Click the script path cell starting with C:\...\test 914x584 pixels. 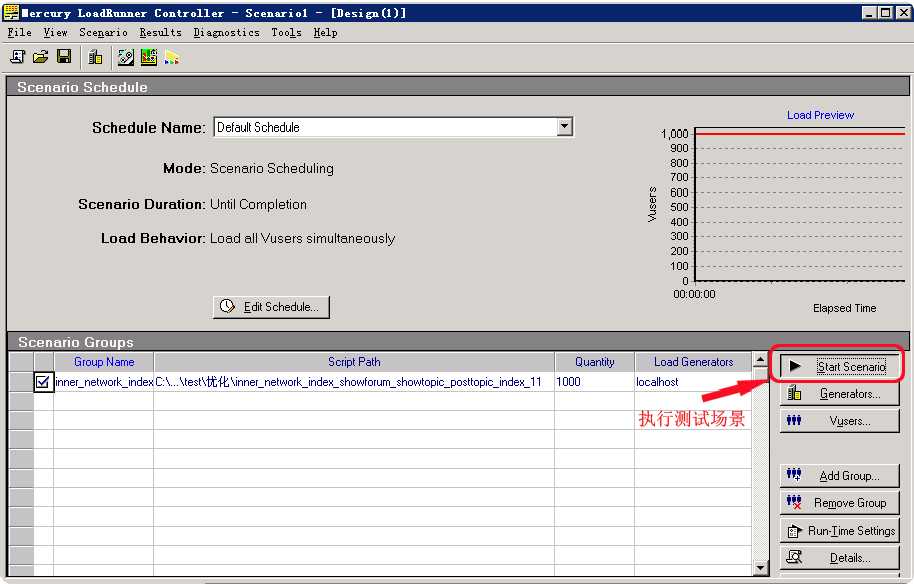coord(354,382)
